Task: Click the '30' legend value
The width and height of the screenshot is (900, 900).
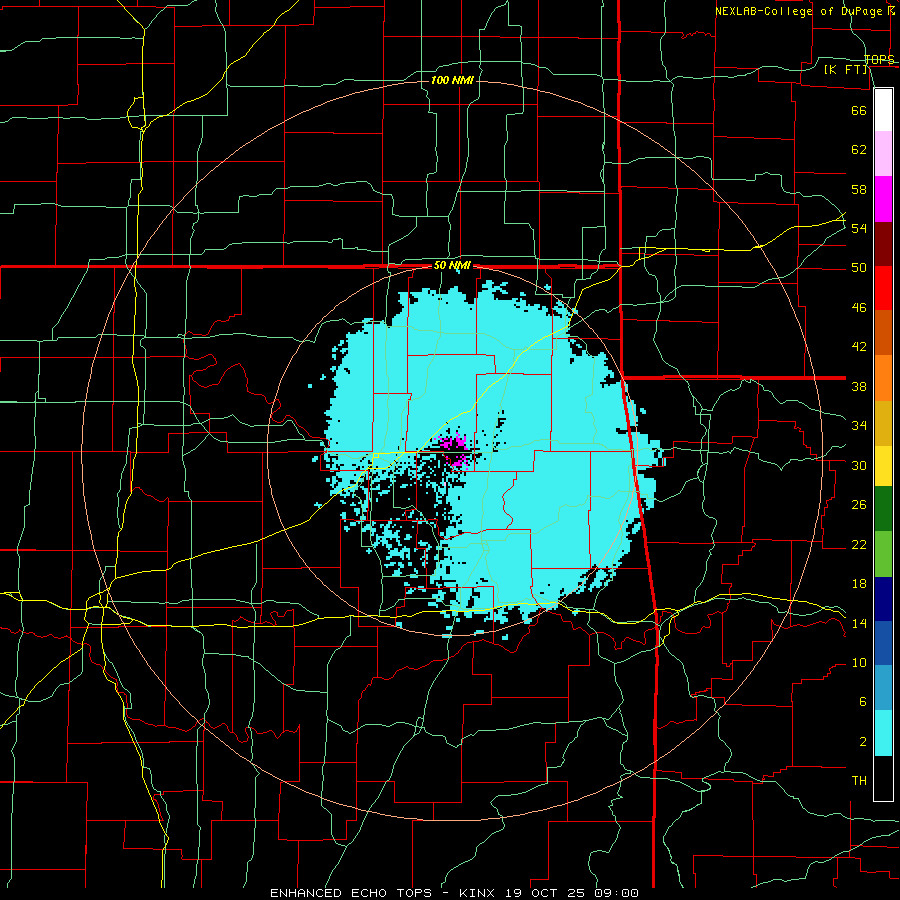Action: tap(859, 465)
